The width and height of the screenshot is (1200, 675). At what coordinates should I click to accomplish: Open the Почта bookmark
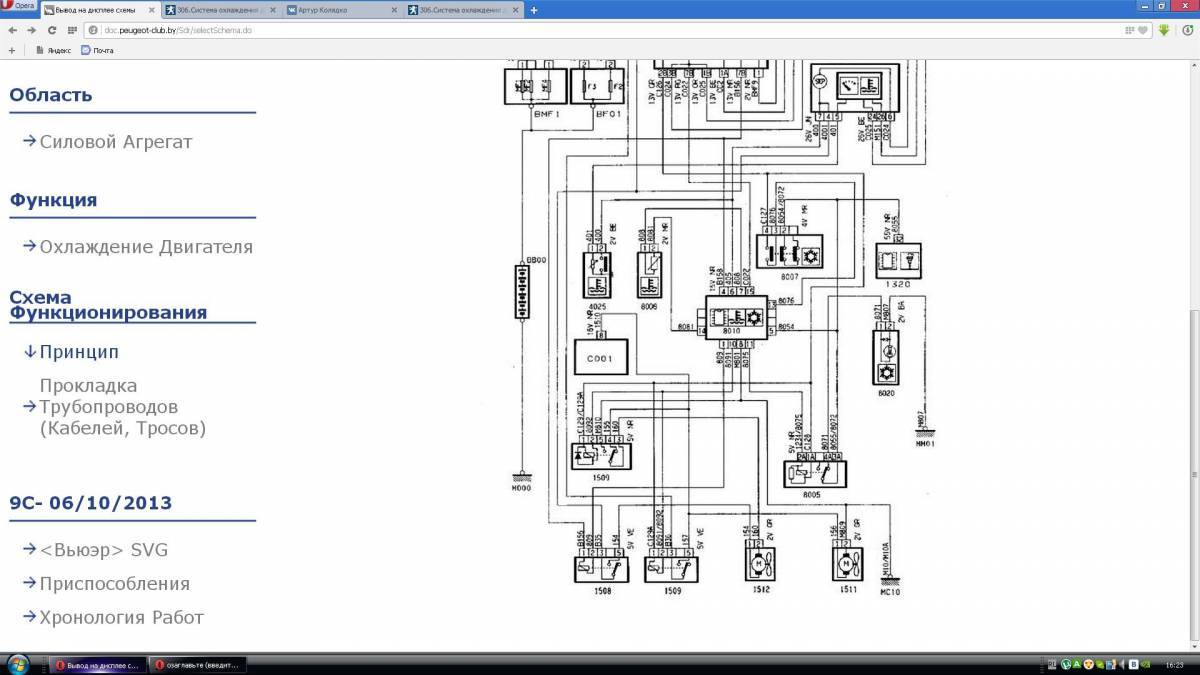tap(98, 50)
